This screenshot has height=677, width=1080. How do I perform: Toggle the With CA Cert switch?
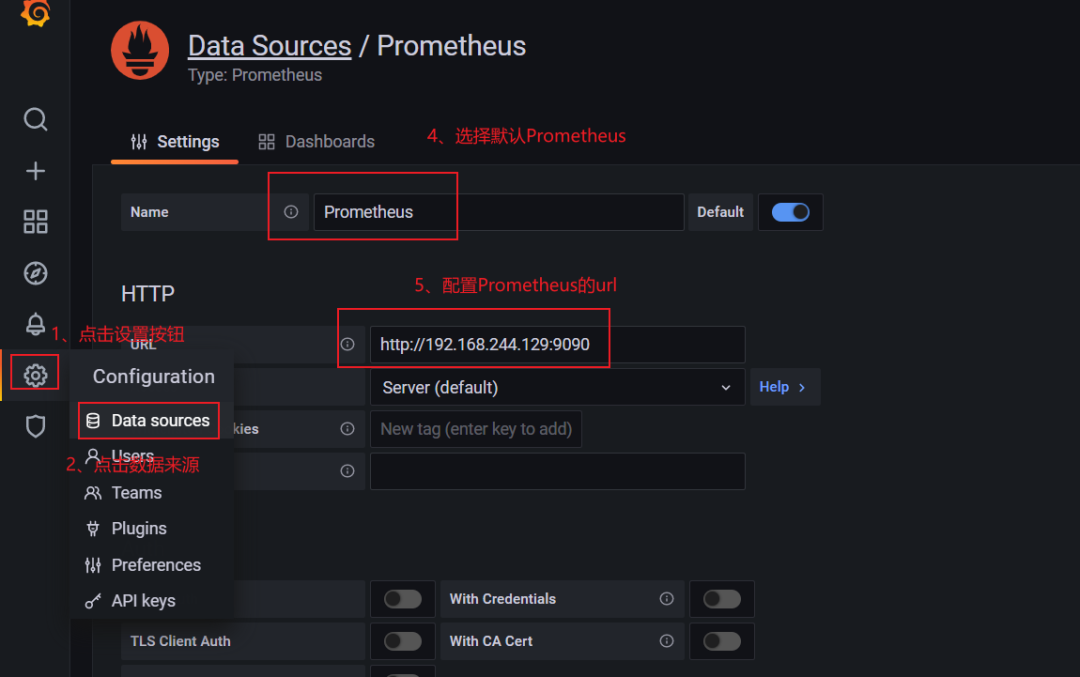(721, 641)
